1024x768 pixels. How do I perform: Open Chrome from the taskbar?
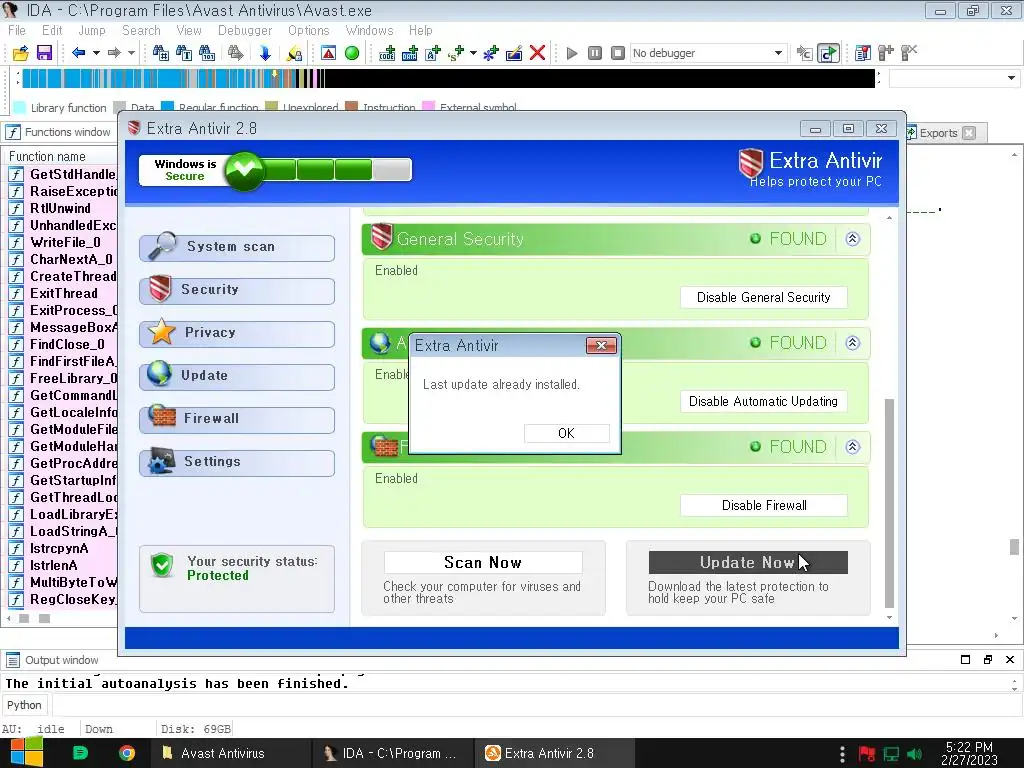pyautogui.click(x=127, y=753)
